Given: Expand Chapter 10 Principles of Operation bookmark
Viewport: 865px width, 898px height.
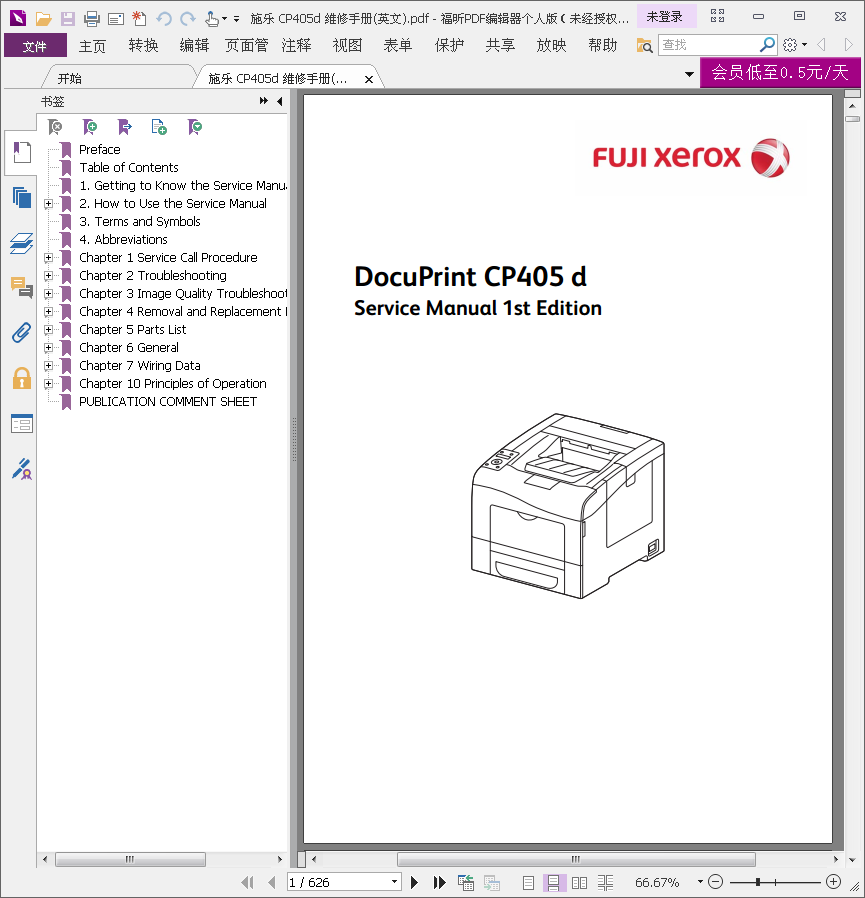Looking at the screenshot, I should (x=49, y=384).
